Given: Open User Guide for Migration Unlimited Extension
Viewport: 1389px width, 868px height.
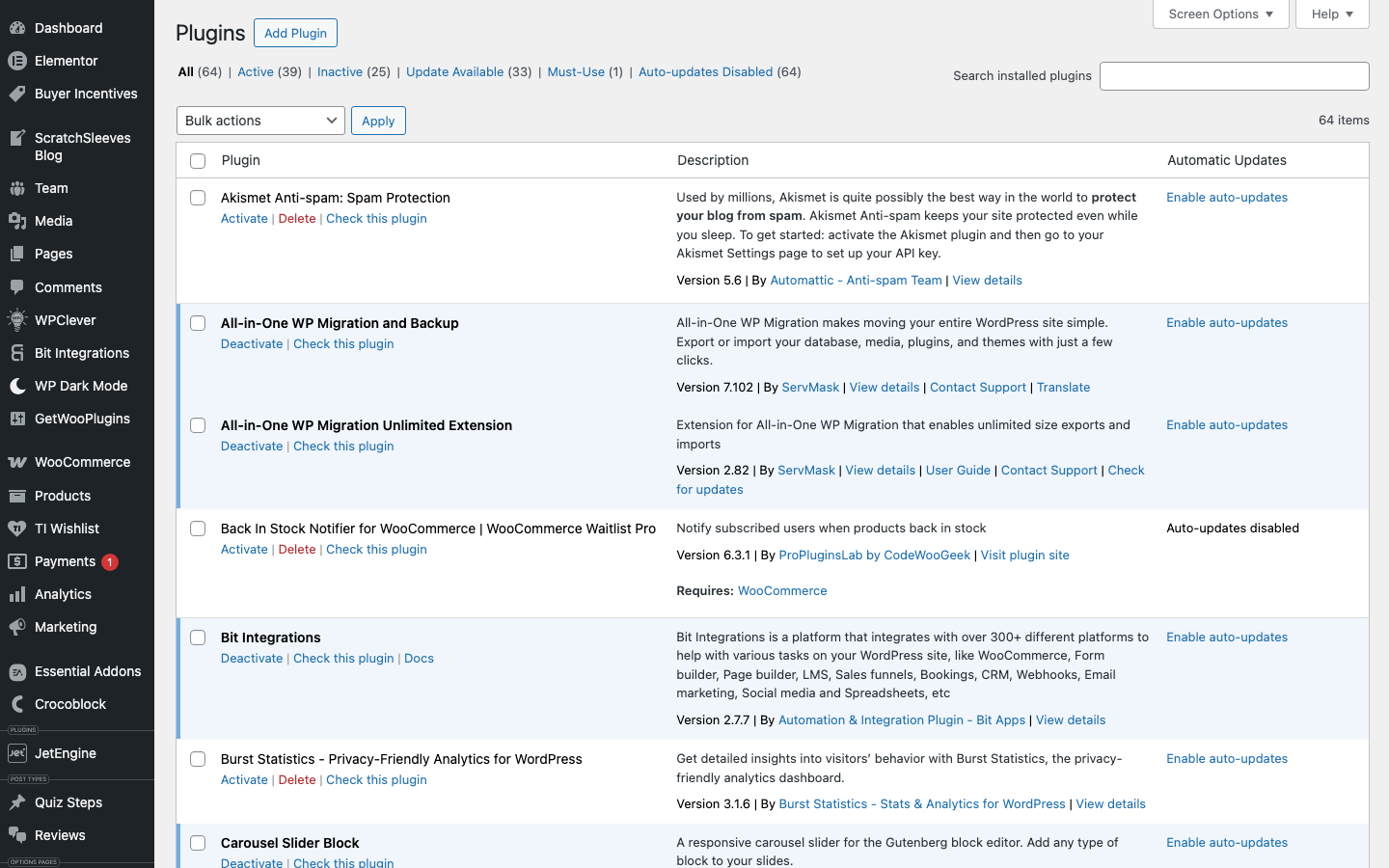Looking at the screenshot, I should (958, 471).
